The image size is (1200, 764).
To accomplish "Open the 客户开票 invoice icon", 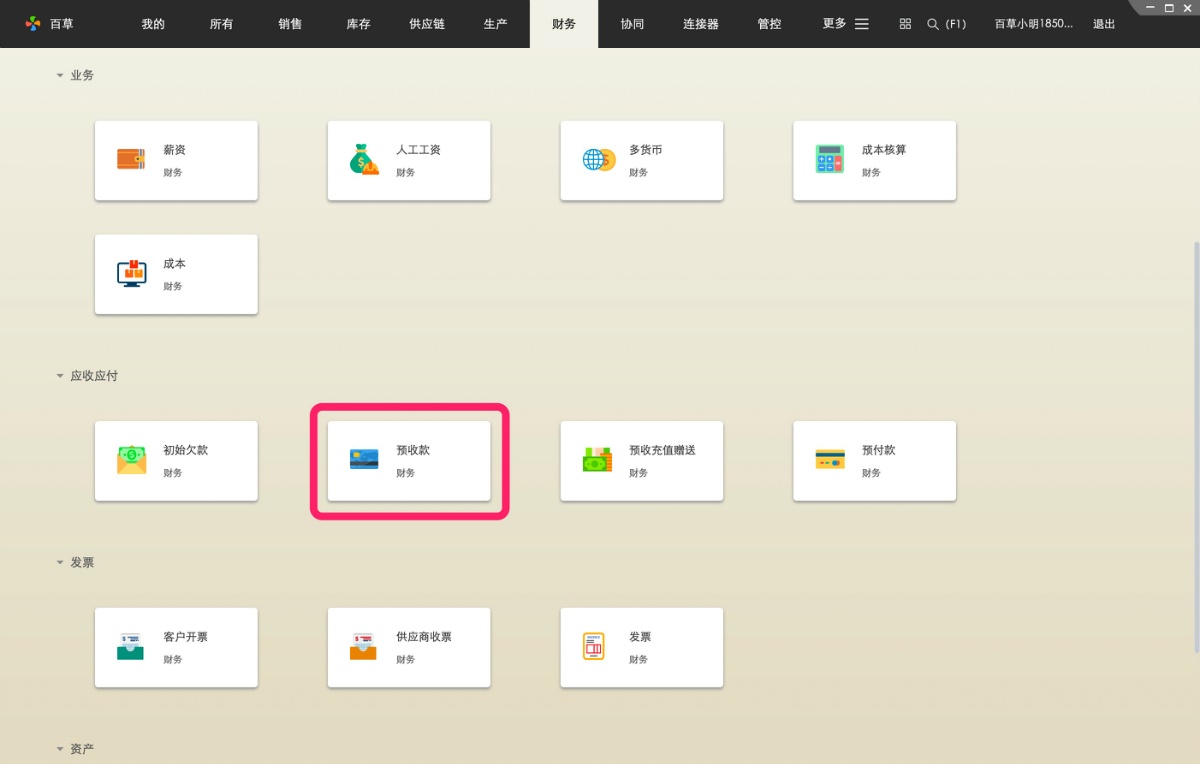I will pyautogui.click(x=131, y=646).
